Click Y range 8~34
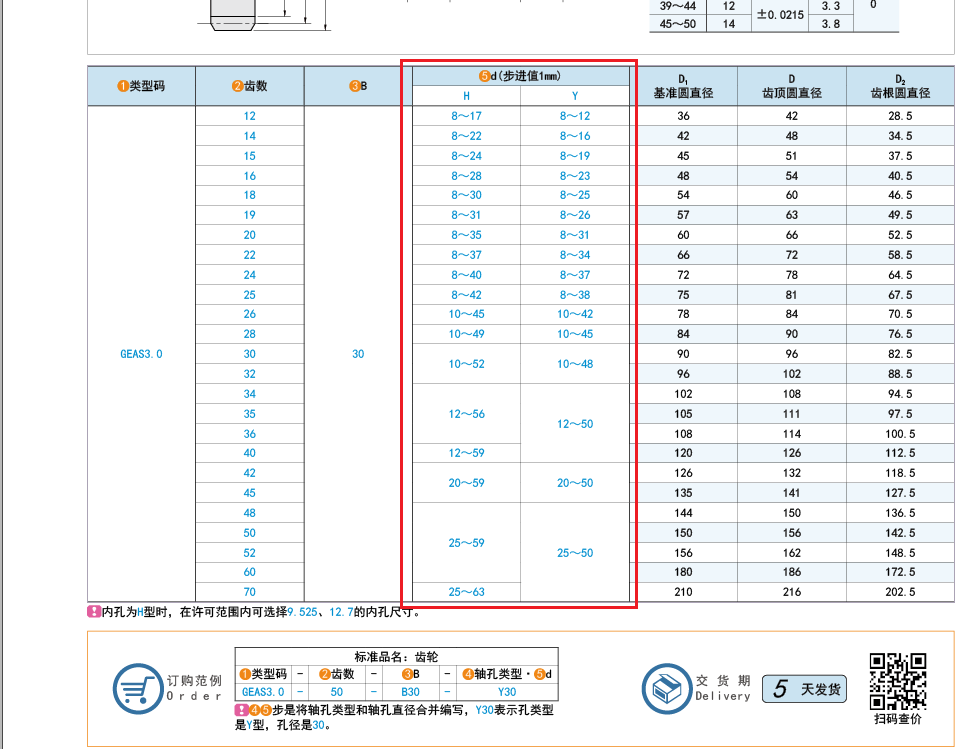The width and height of the screenshot is (975, 749). [575, 255]
